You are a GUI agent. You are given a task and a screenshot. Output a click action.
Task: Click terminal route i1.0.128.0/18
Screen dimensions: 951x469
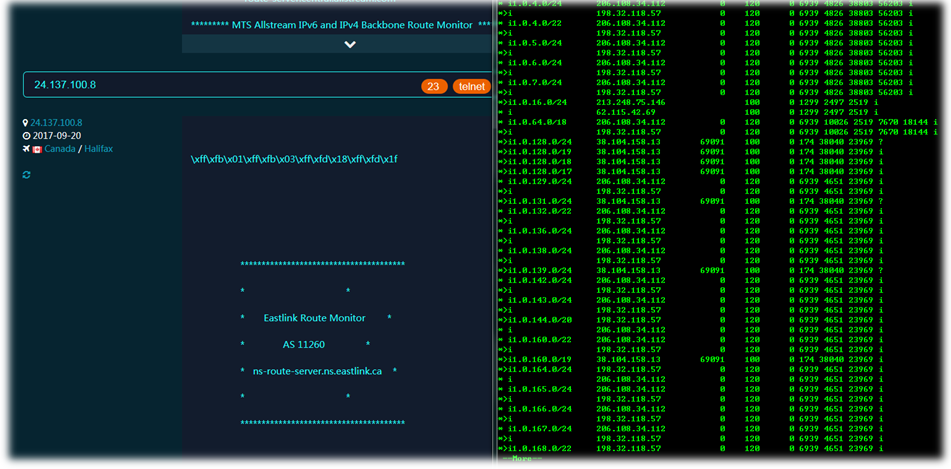pyautogui.click(x=539, y=162)
